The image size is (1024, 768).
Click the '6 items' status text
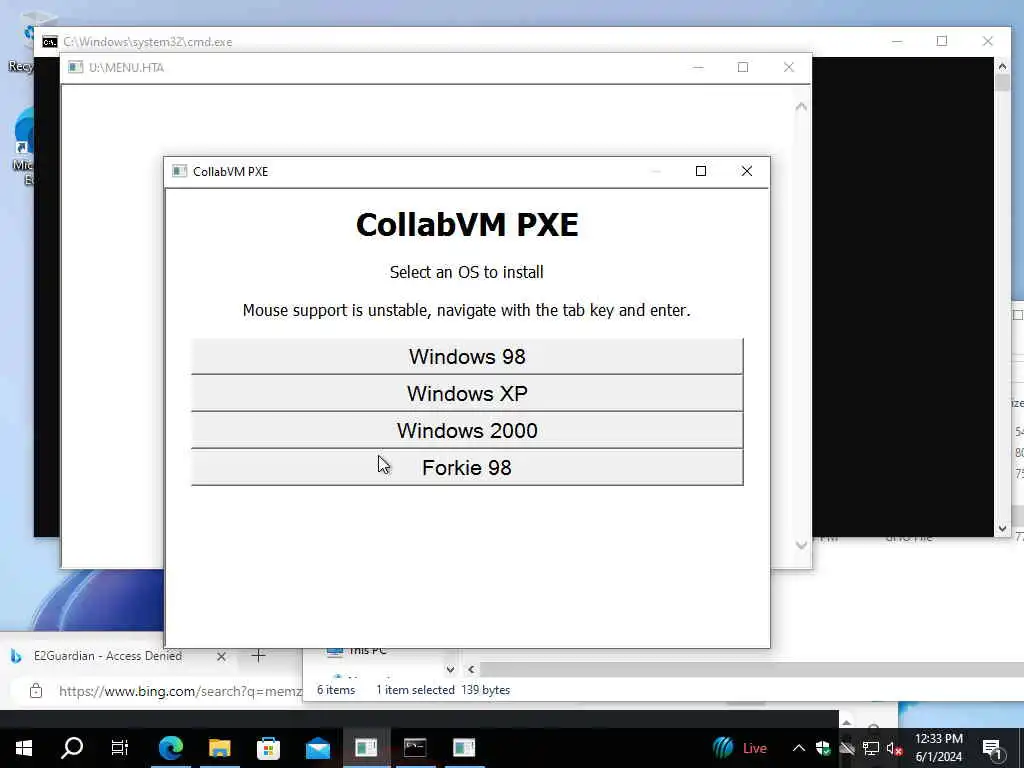tap(336, 690)
